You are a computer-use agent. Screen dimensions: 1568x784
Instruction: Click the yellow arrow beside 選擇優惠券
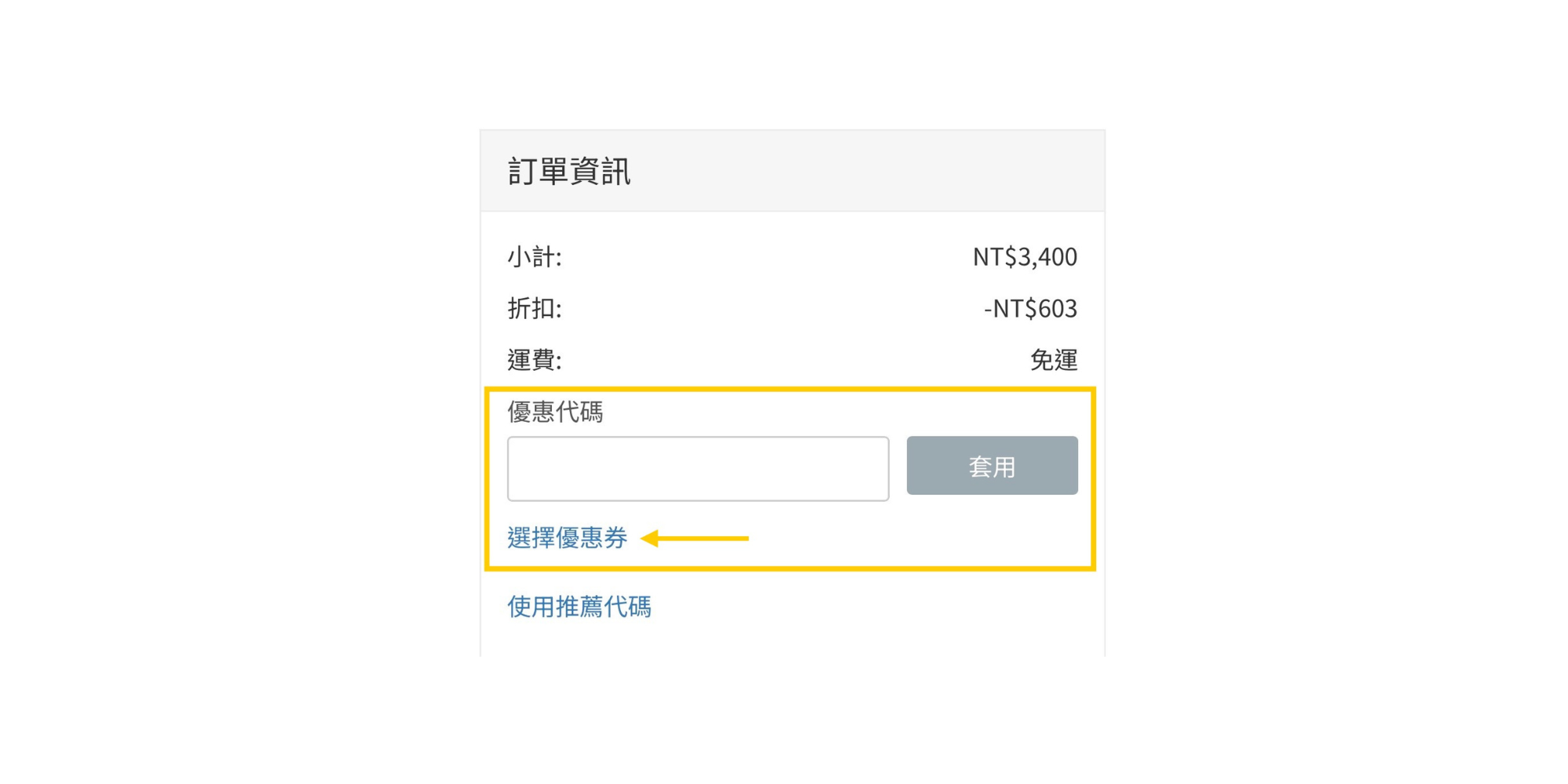tap(698, 539)
